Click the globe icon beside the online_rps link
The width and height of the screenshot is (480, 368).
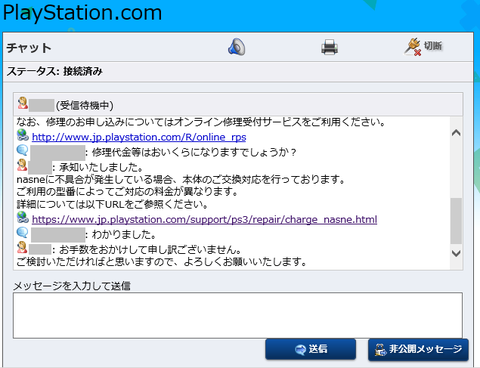pyautogui.click(x=23, y=135)
